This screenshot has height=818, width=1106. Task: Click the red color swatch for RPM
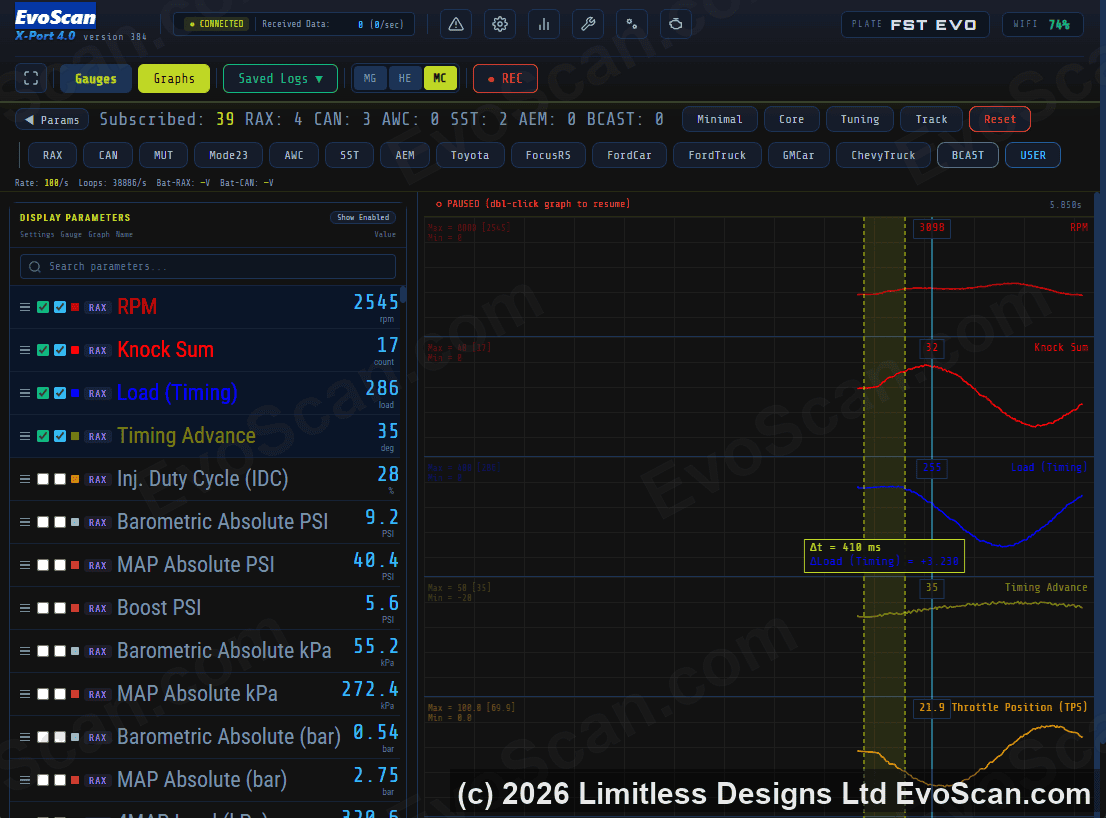tap(75, 307)
